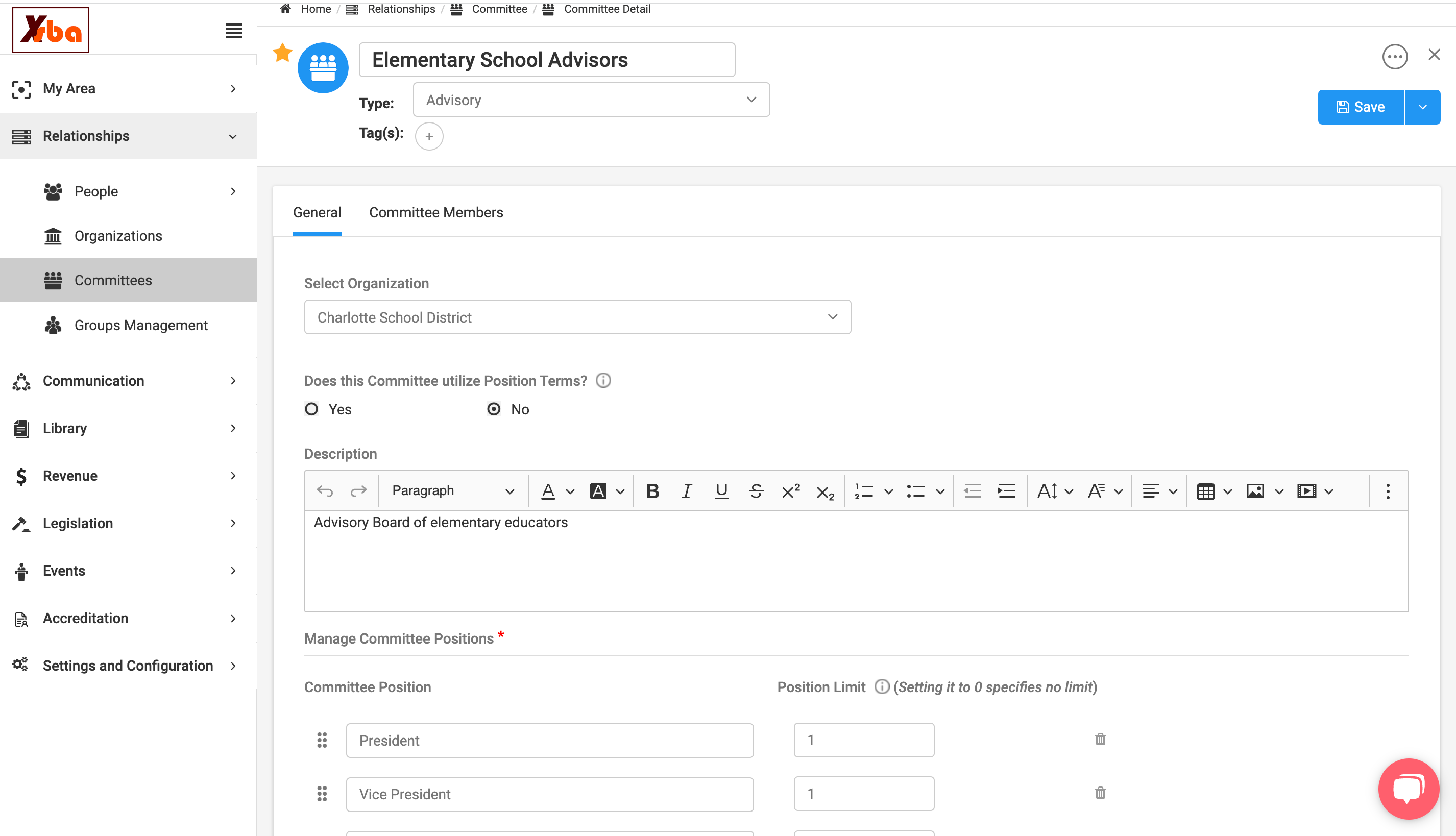1456x836 pixels.
Task: Click the info icon beside Position Terms question
Action: click(603, 380)
